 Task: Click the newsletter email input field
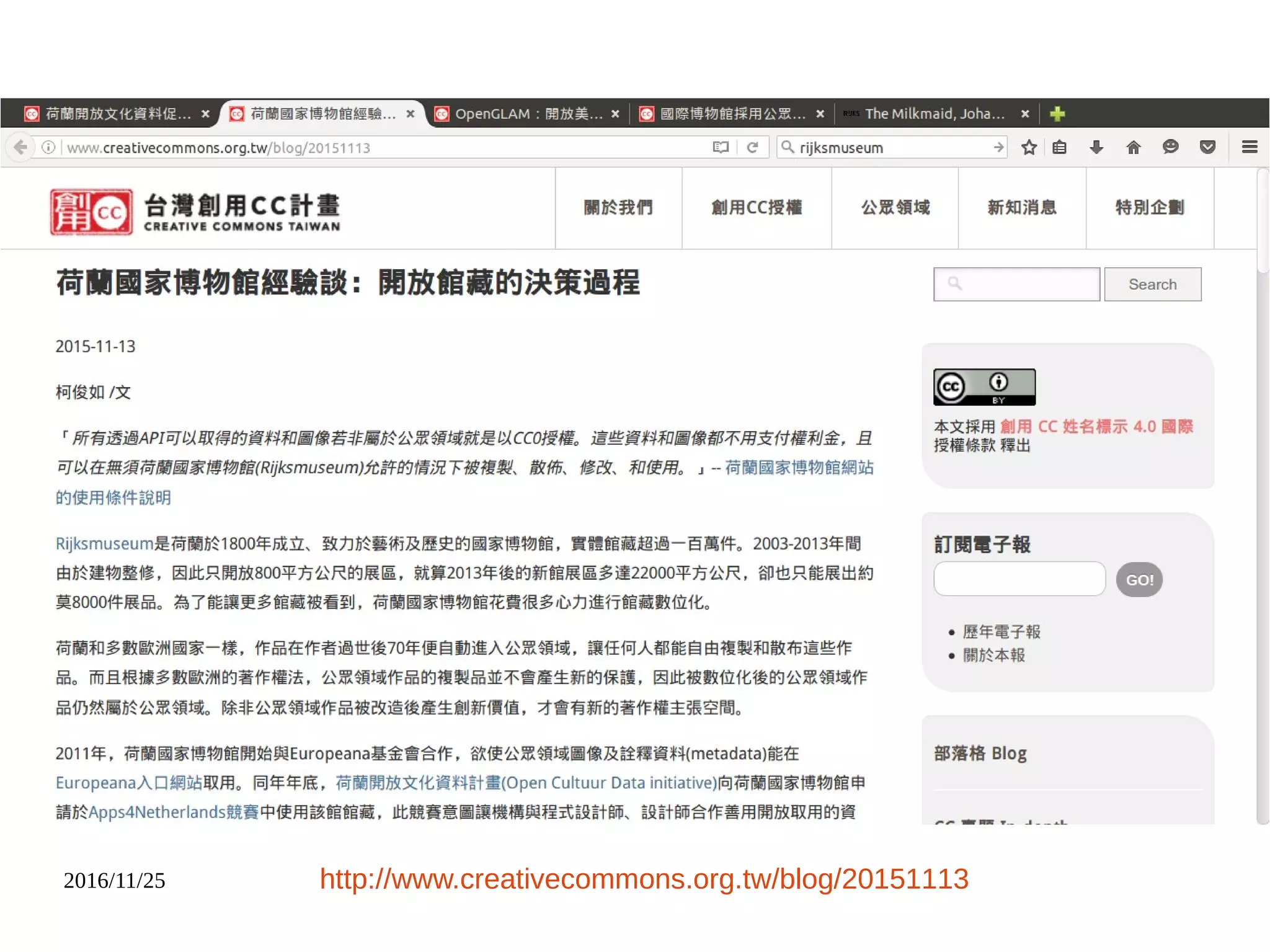coord(1019,579)
